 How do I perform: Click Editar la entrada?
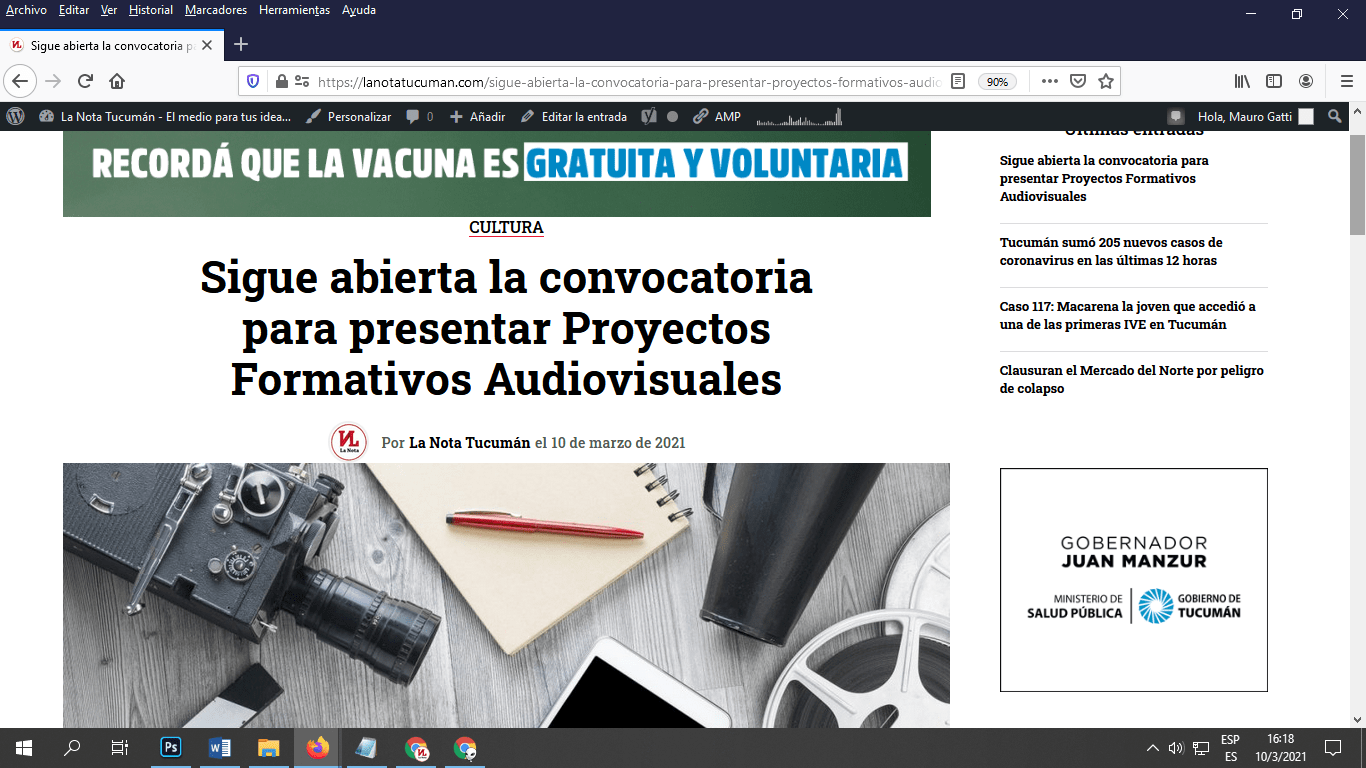pyautogui.click(x=573, y=117)
